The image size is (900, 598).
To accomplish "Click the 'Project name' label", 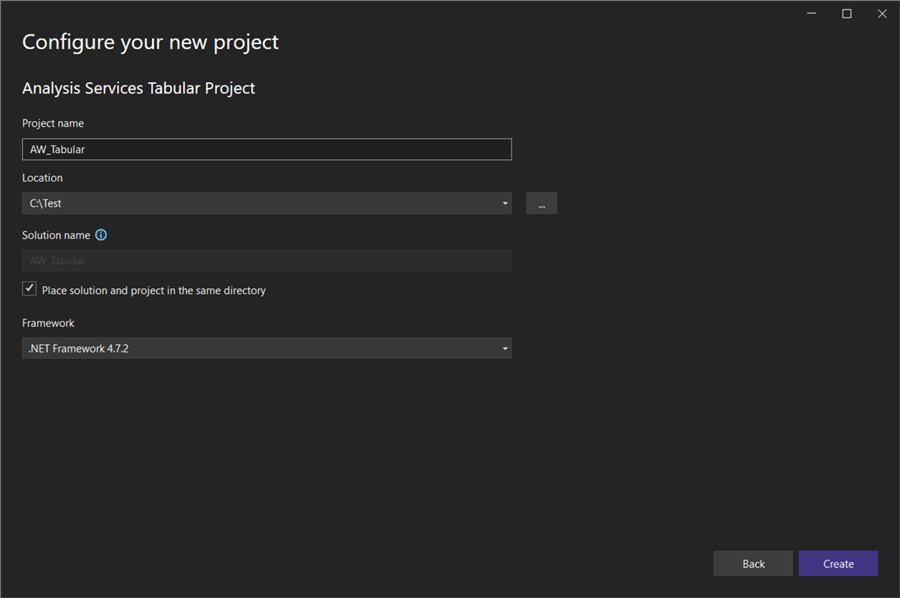I will 53,123.
